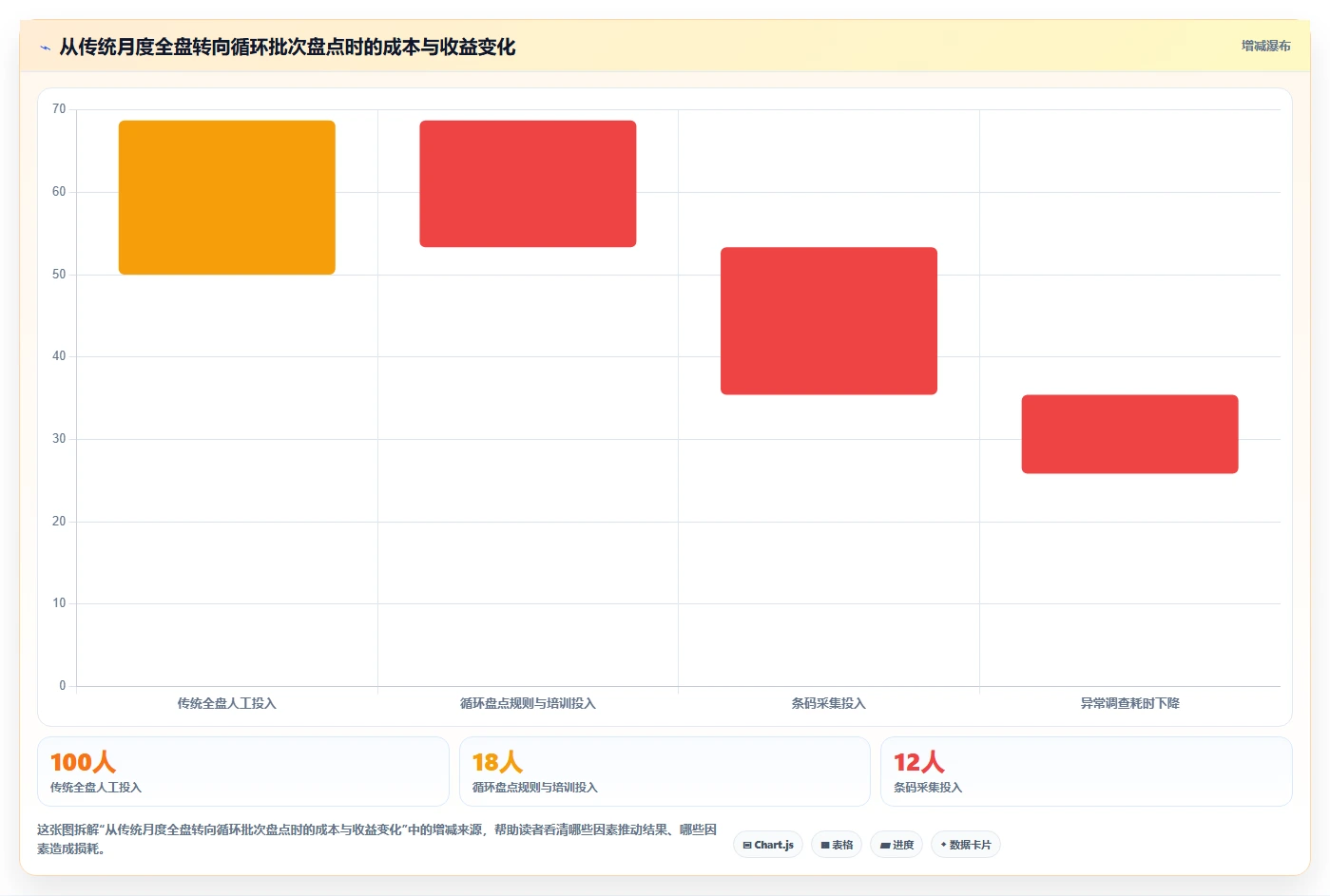
Task: Select the red 条码采集投入 bar
Action: point(829,321)
